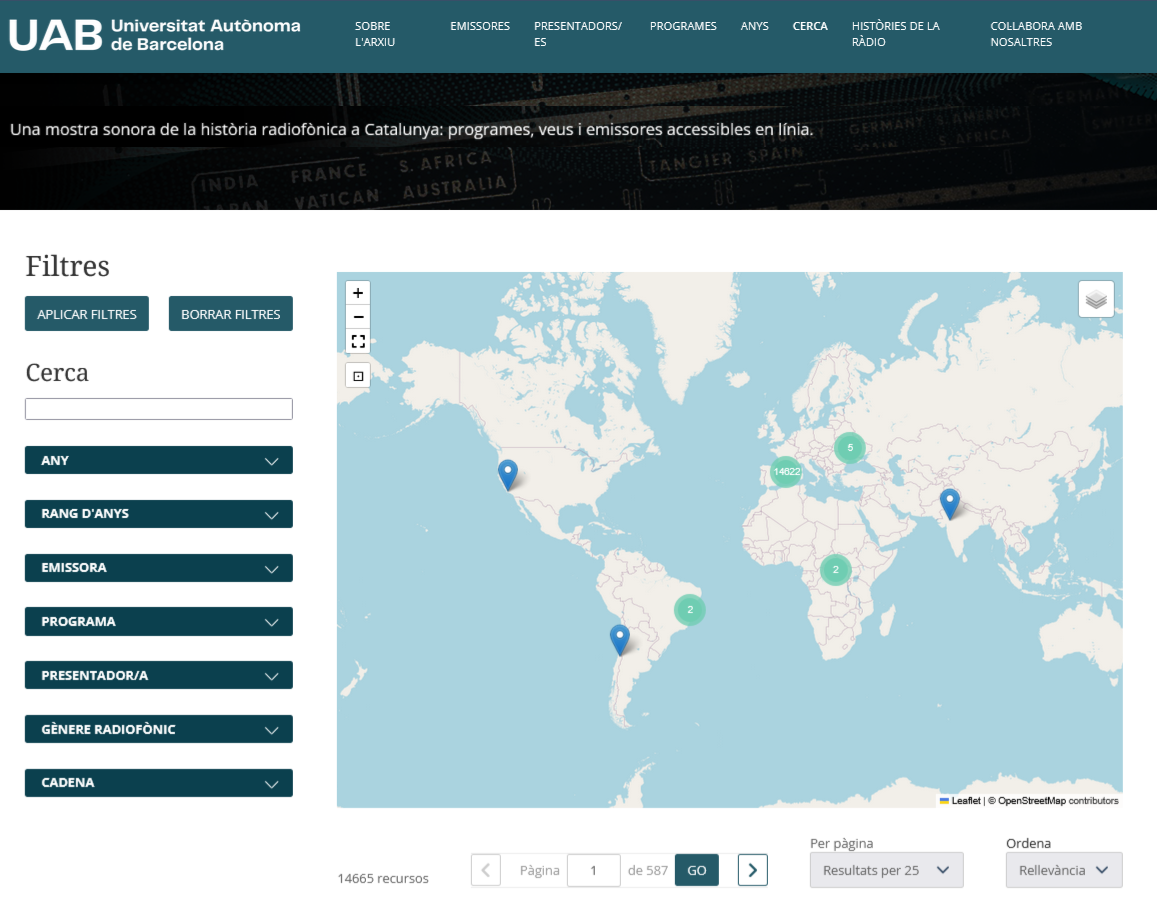The width and height of the screenshot is (1157, 919).
Task: Zoom out on the map
Action: (x=358, y=317)
